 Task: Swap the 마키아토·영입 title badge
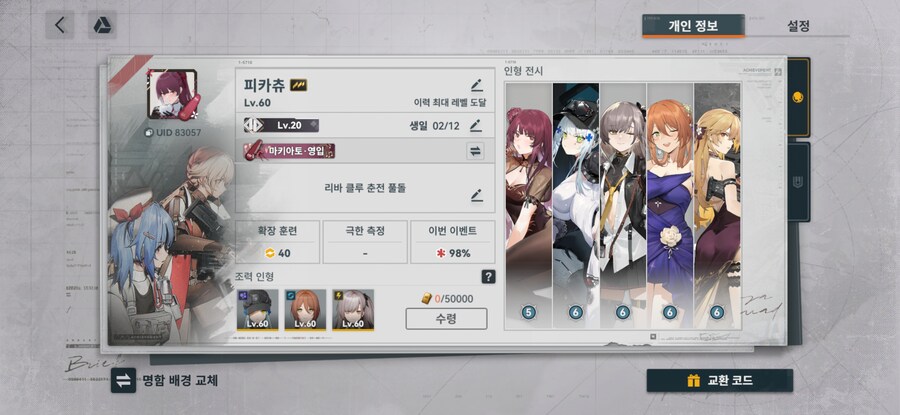click(475, 151)
